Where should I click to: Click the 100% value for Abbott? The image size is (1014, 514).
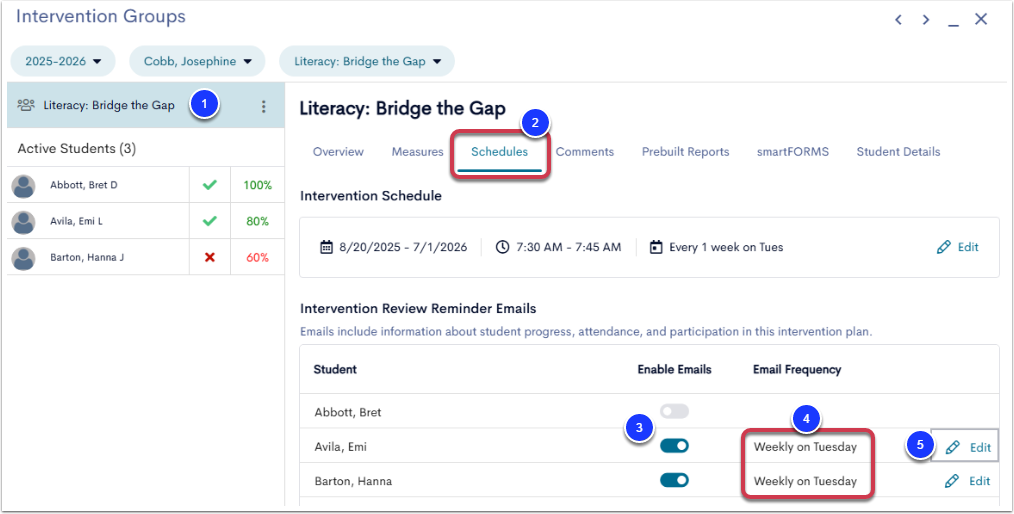257,186
